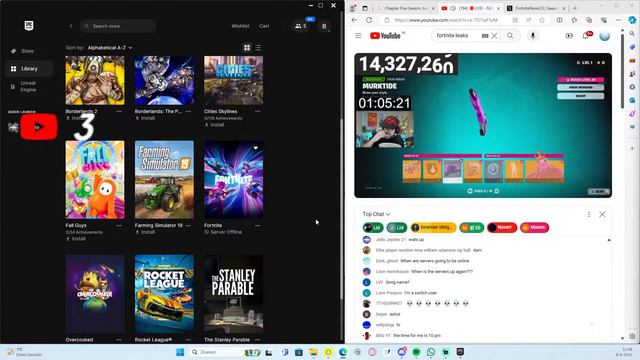640x360 pixels.
Task: Open YouTube account avatar
Action: (x=604, y=36)
